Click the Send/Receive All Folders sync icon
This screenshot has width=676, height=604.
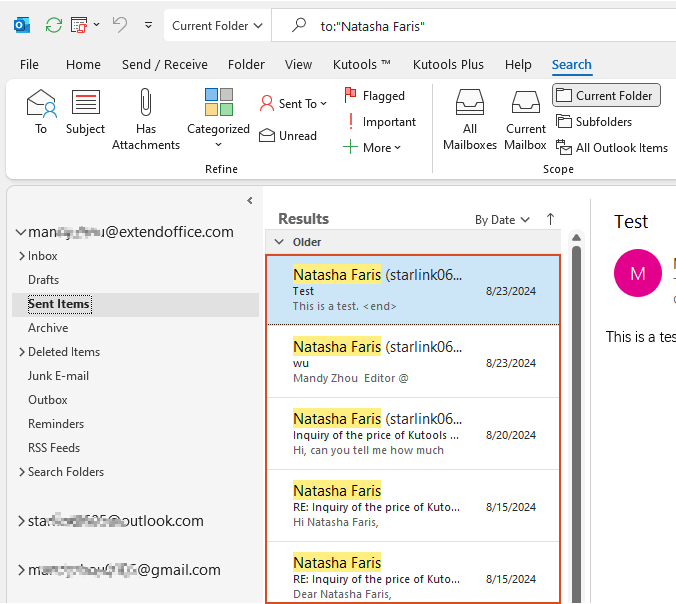(x=53, y=25)
